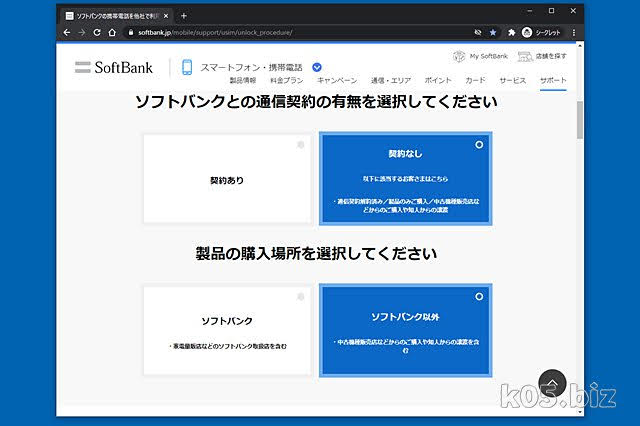This screenshot has height=426, width=640.
Task: Open the extensions puzzle icon
Action: point(511,32)
